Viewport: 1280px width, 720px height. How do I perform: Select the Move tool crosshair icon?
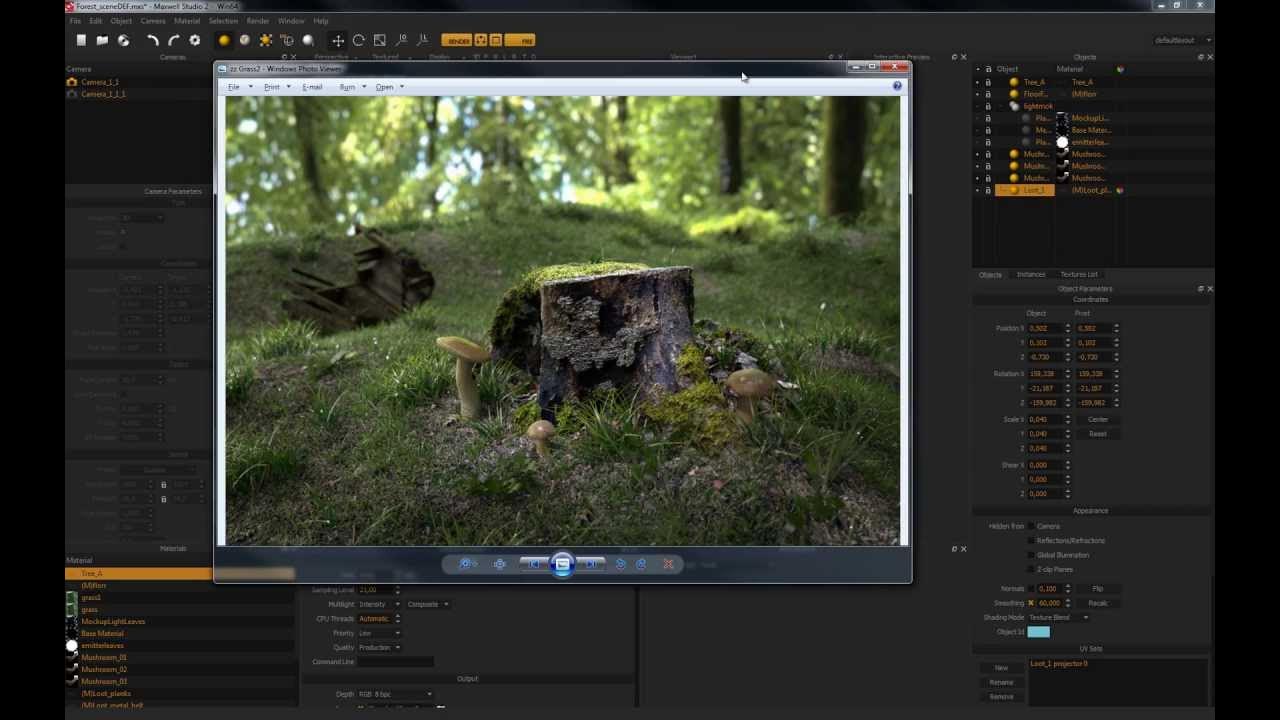pos(338,40)
